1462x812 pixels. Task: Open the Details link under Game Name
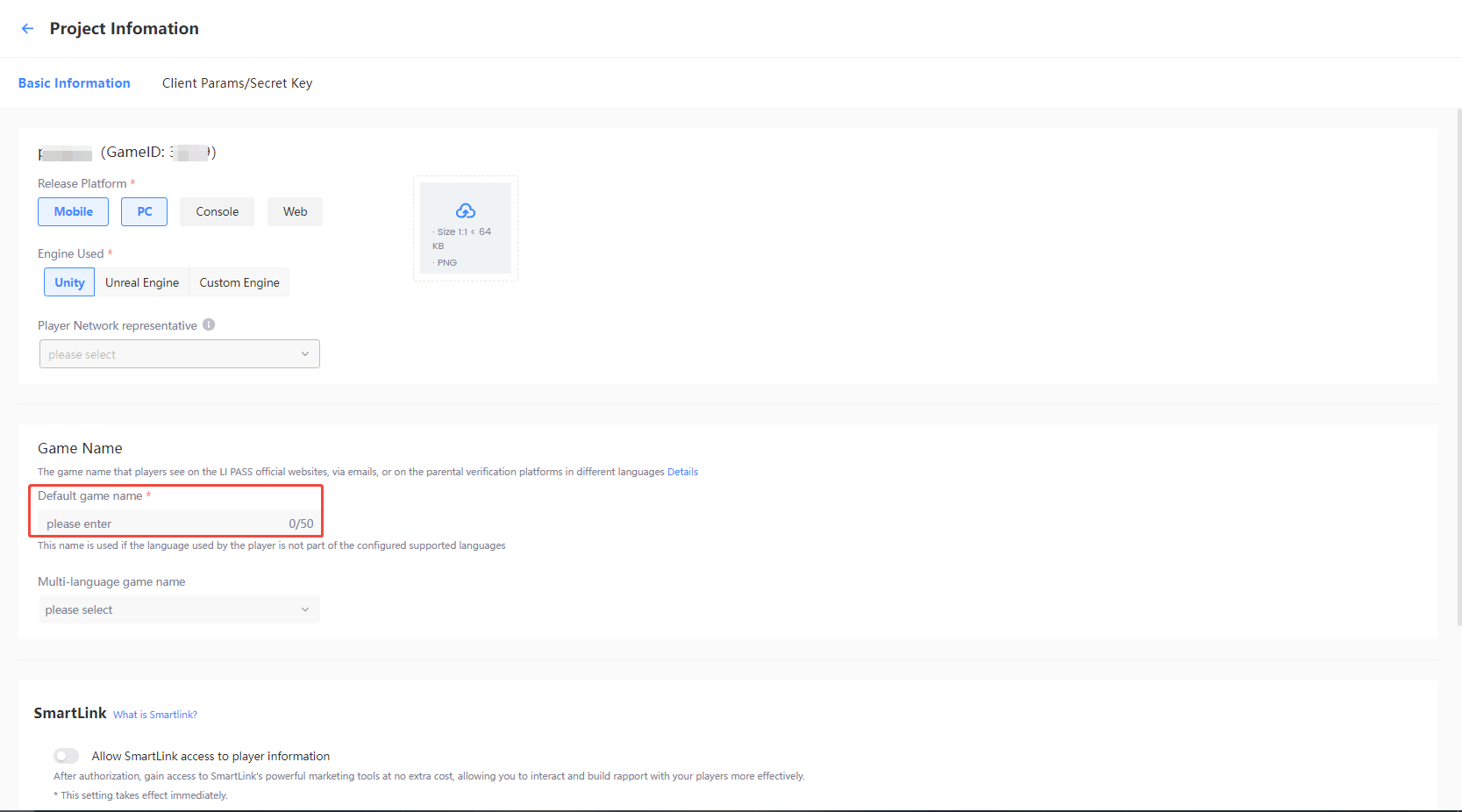(x=682, y=472)
